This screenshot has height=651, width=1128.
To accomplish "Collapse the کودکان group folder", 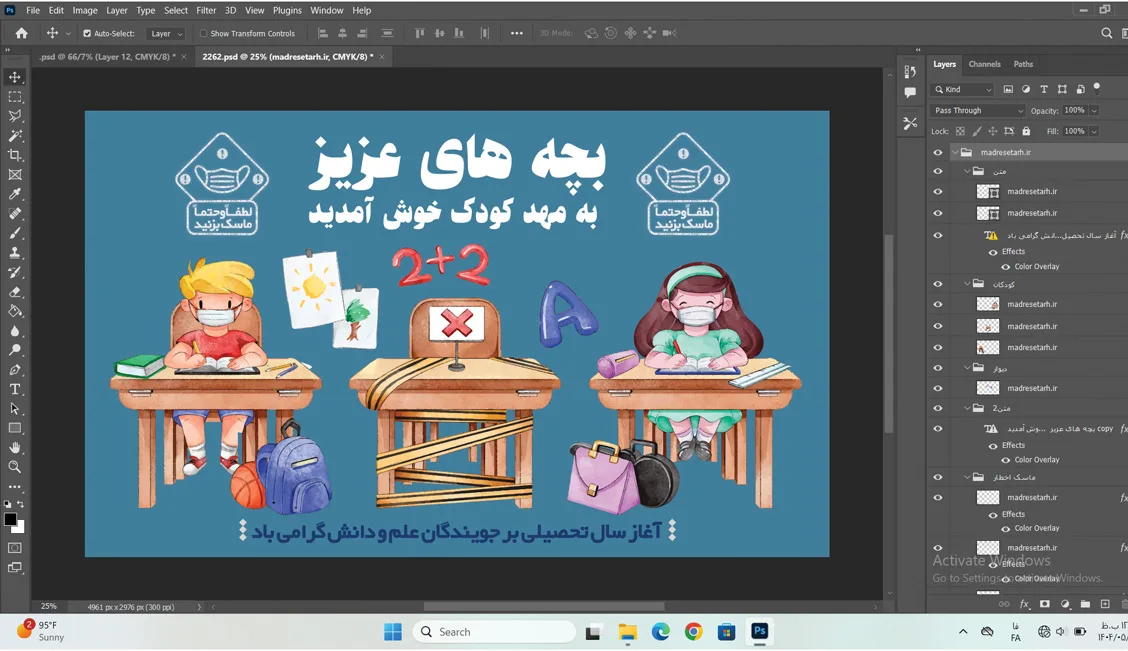I will point(968,284).
